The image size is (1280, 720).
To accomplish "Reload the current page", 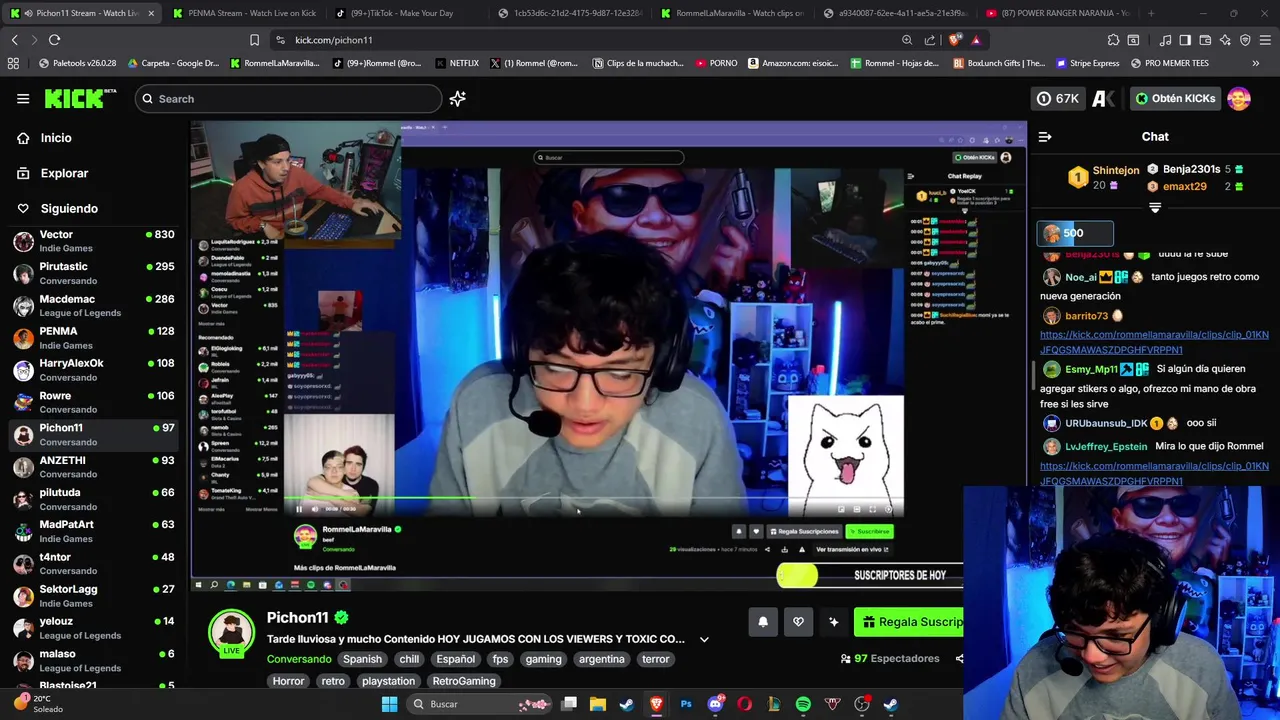I will click(x=54, y=40).
